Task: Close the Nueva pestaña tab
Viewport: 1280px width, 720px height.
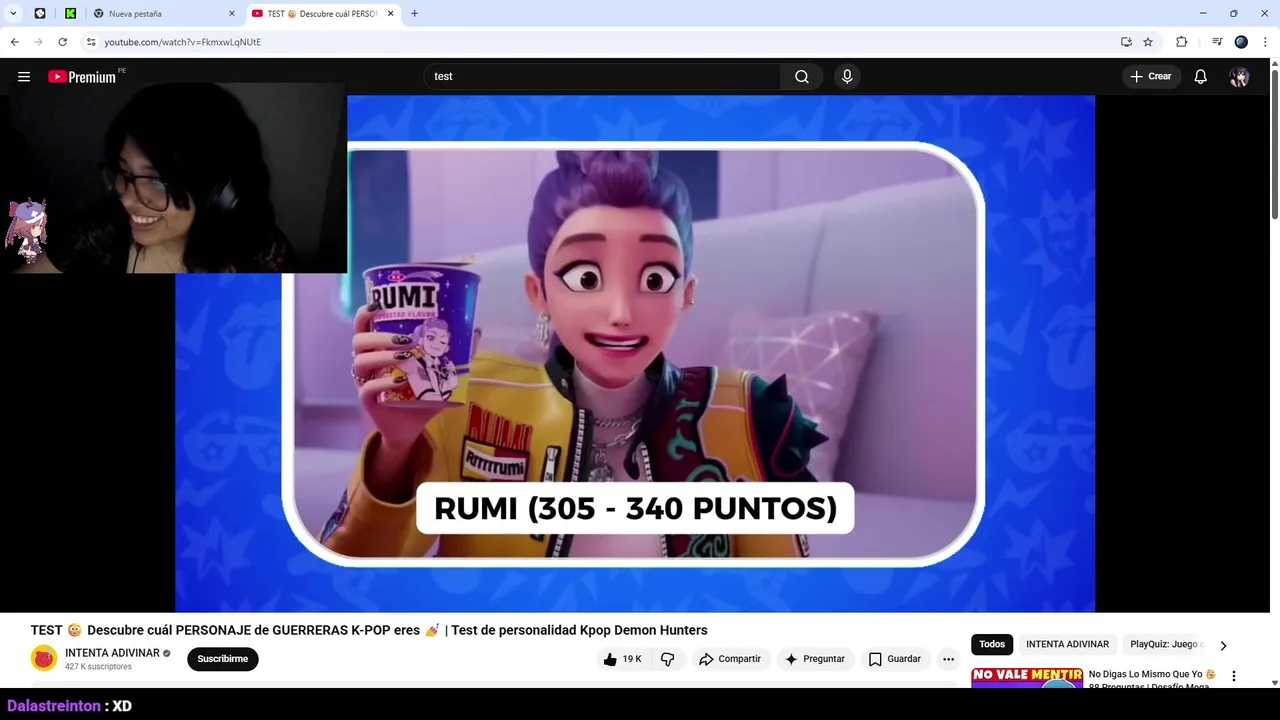Action: click(232, 14)
